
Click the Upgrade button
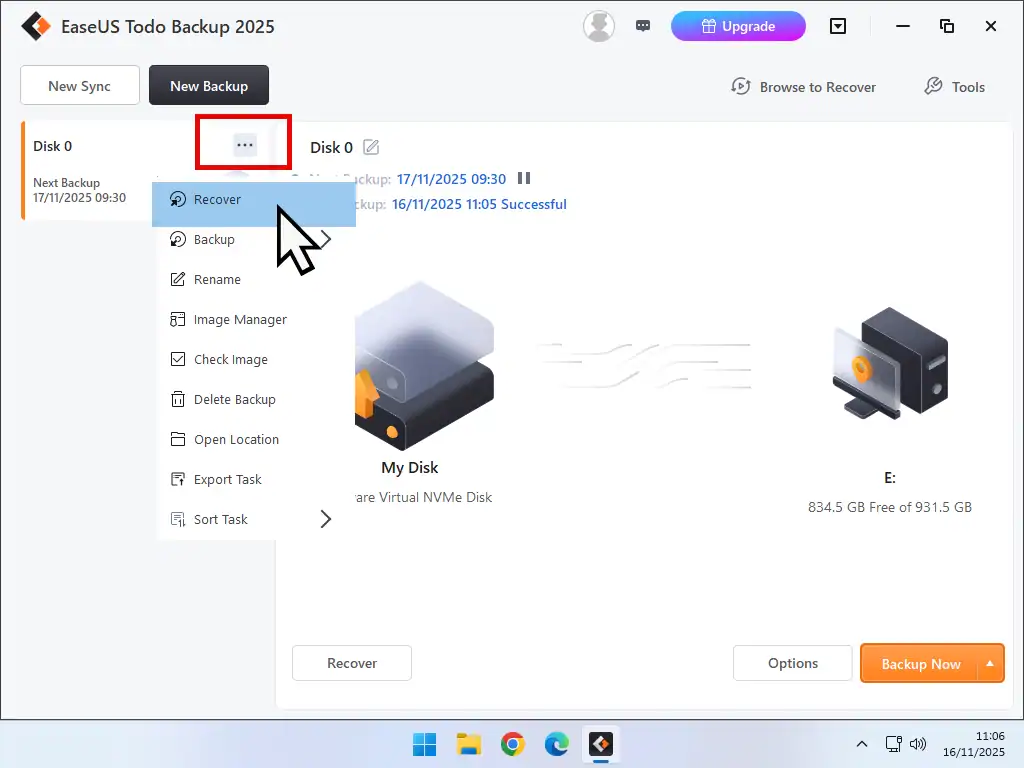tap(738, 26)
